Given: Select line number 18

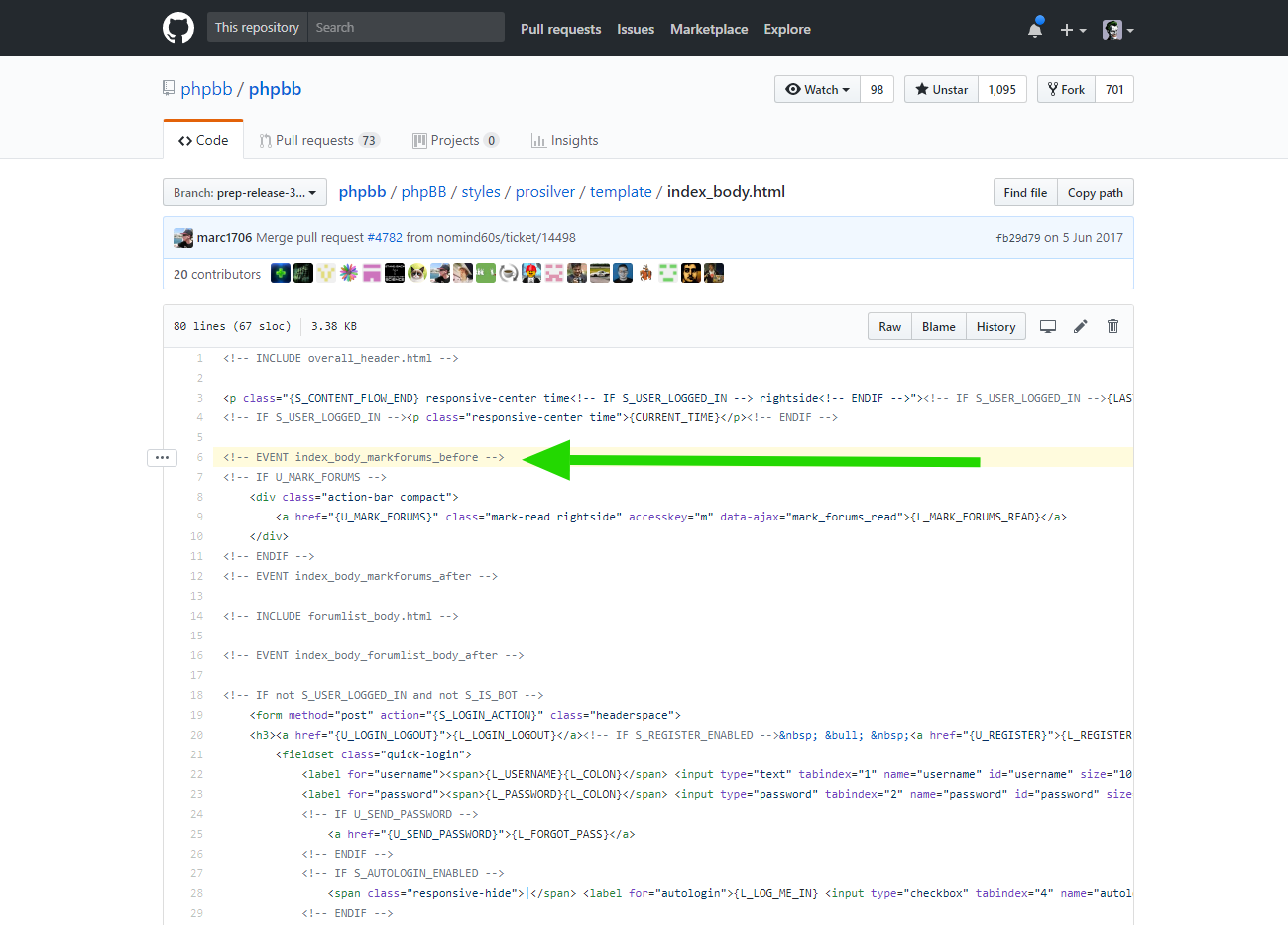Looking at the screenshot, I should coord(196,695).
